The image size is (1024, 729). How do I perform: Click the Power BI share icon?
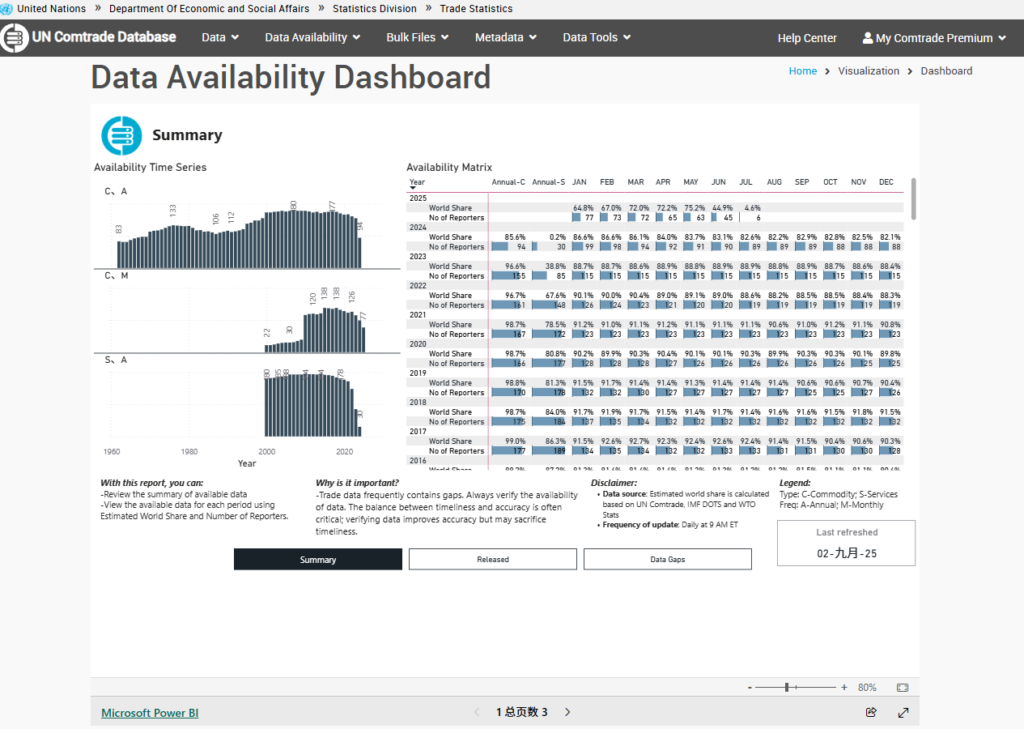870,713
